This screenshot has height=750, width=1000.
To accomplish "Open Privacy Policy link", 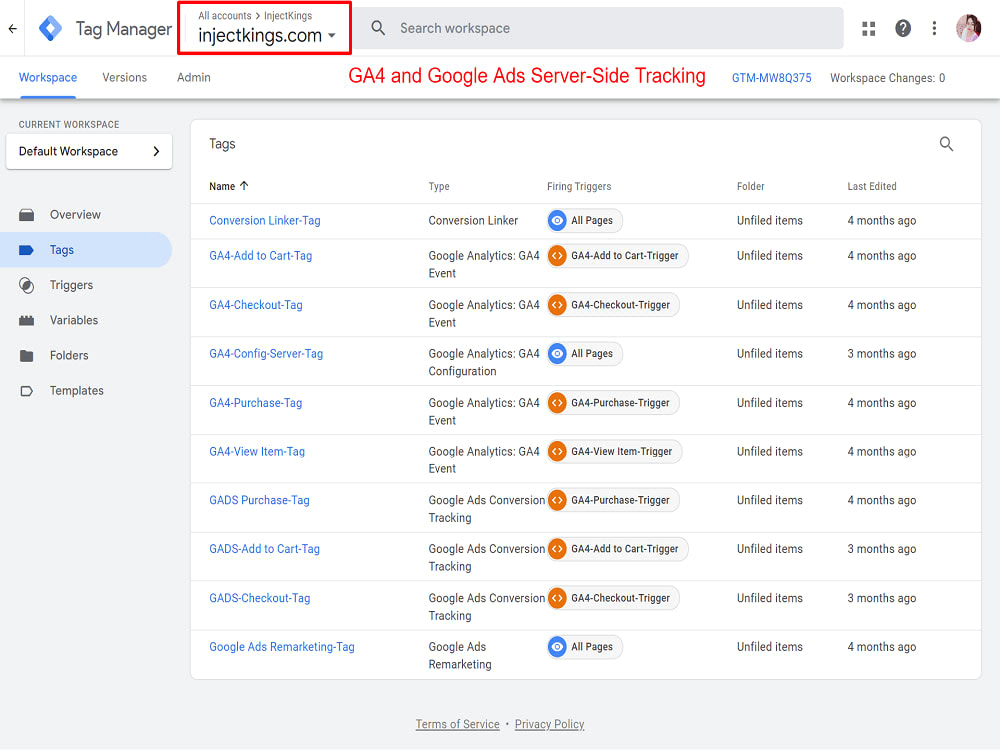I will click(549, 724).
